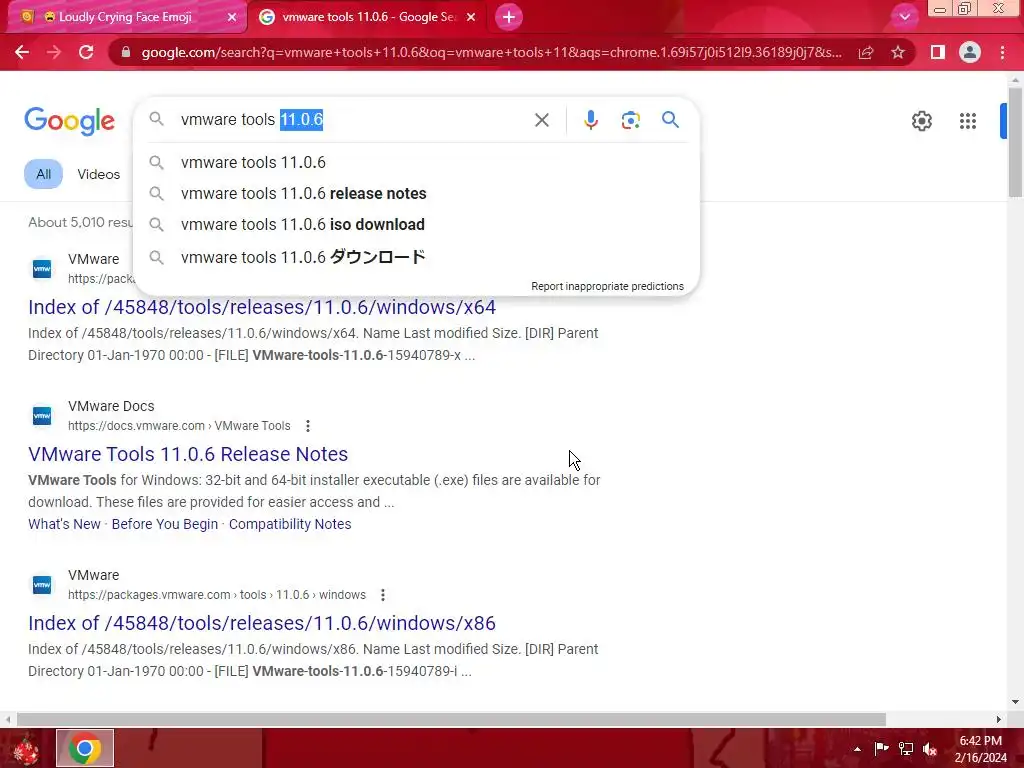Share this page from address bar
Screen dimensions: 1024x768
pyautogui.click(x=866, y=52)
